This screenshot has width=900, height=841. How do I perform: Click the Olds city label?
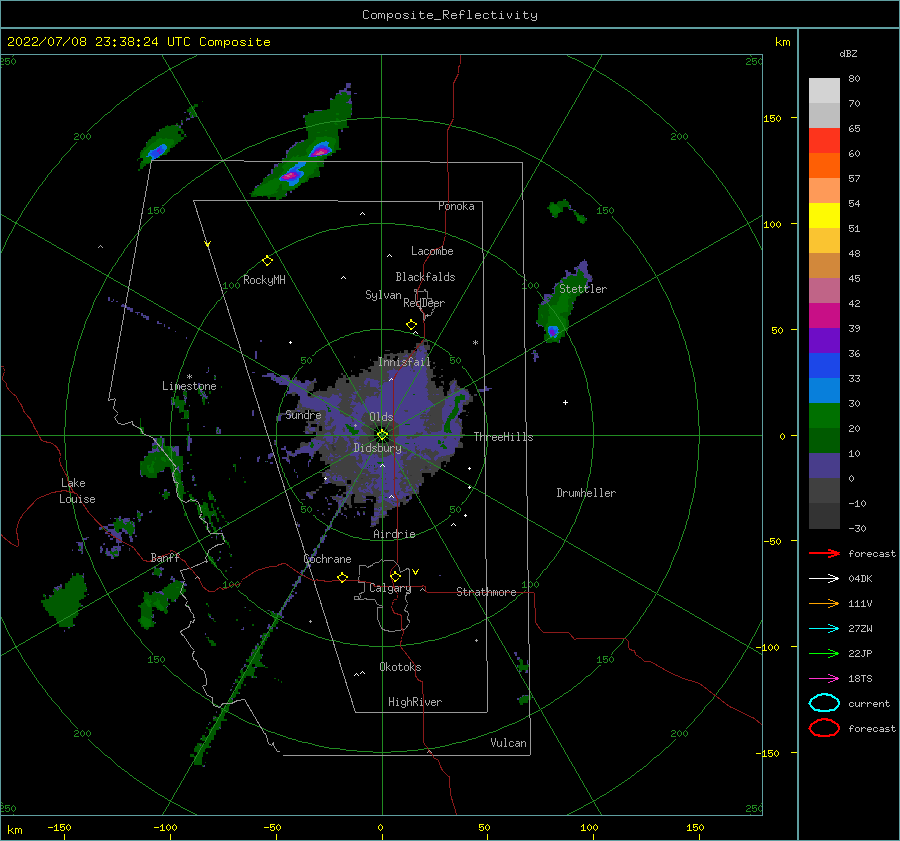pyautogui.click(x=381, y=417)
